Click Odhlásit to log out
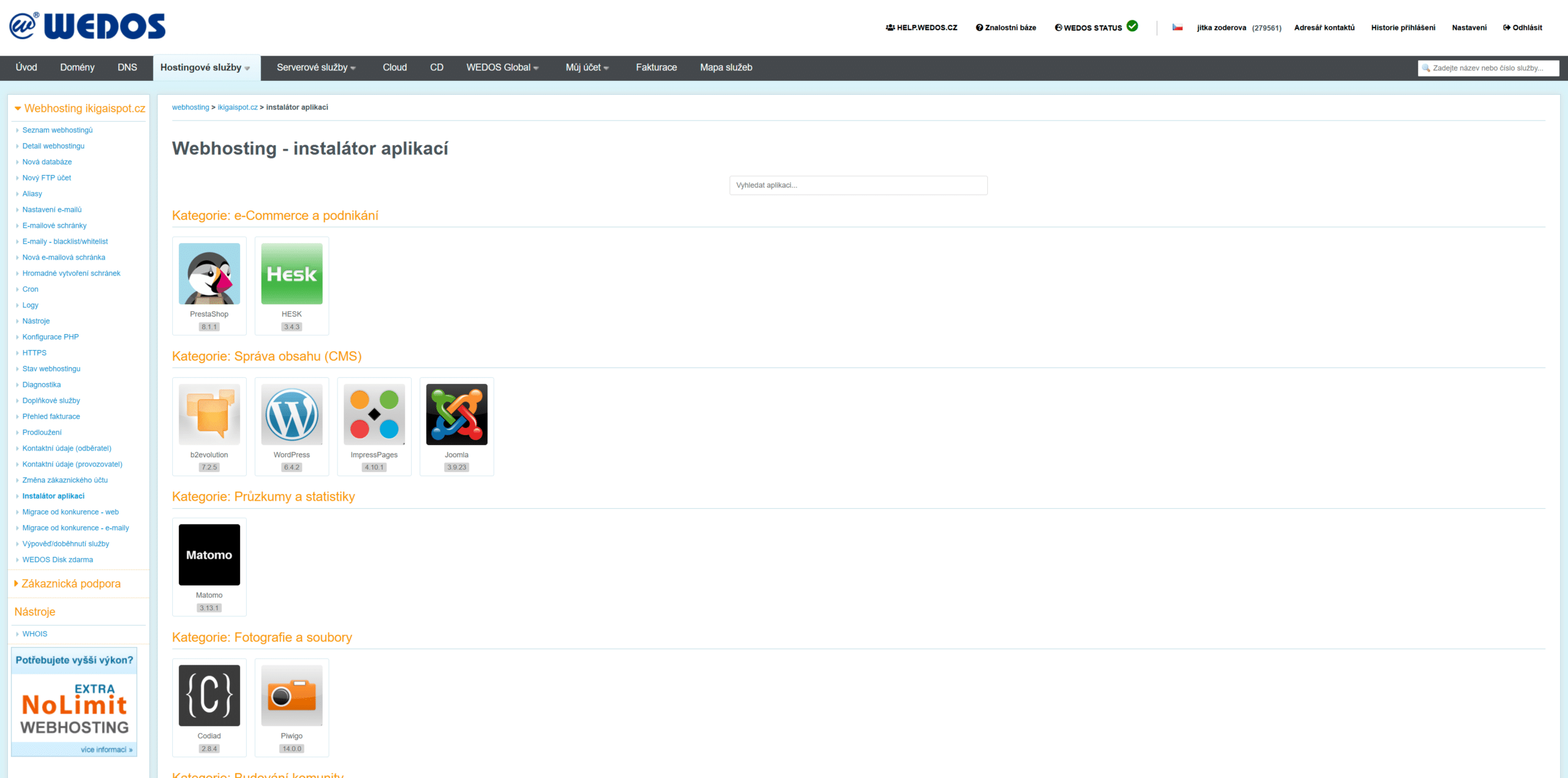 1522,28
